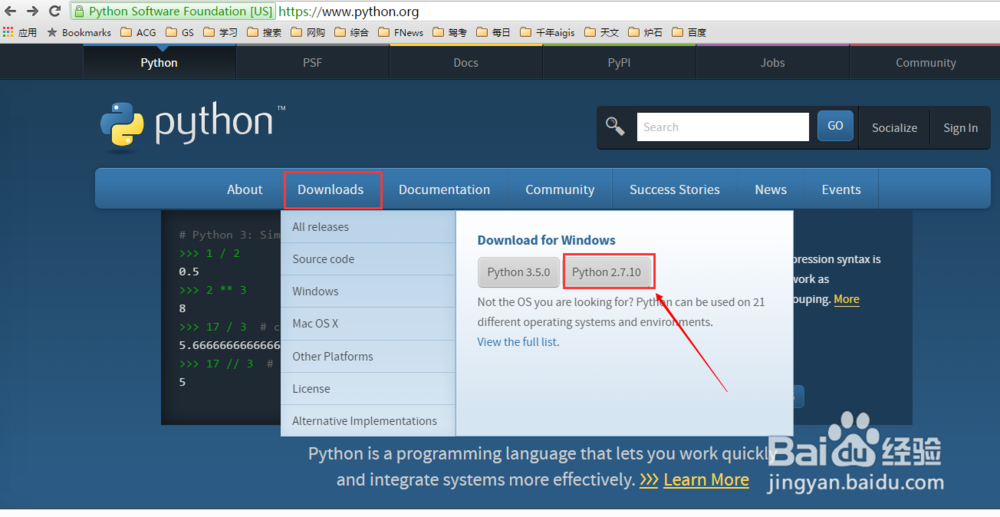
Task: Select Mac OS X in Downloads menu
Action: 368,324
